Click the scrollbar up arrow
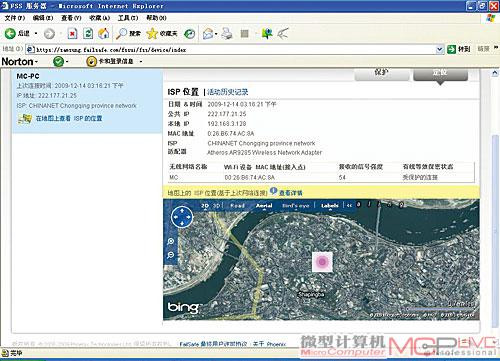Screen dimensions: 500x361 coord(495,73)
